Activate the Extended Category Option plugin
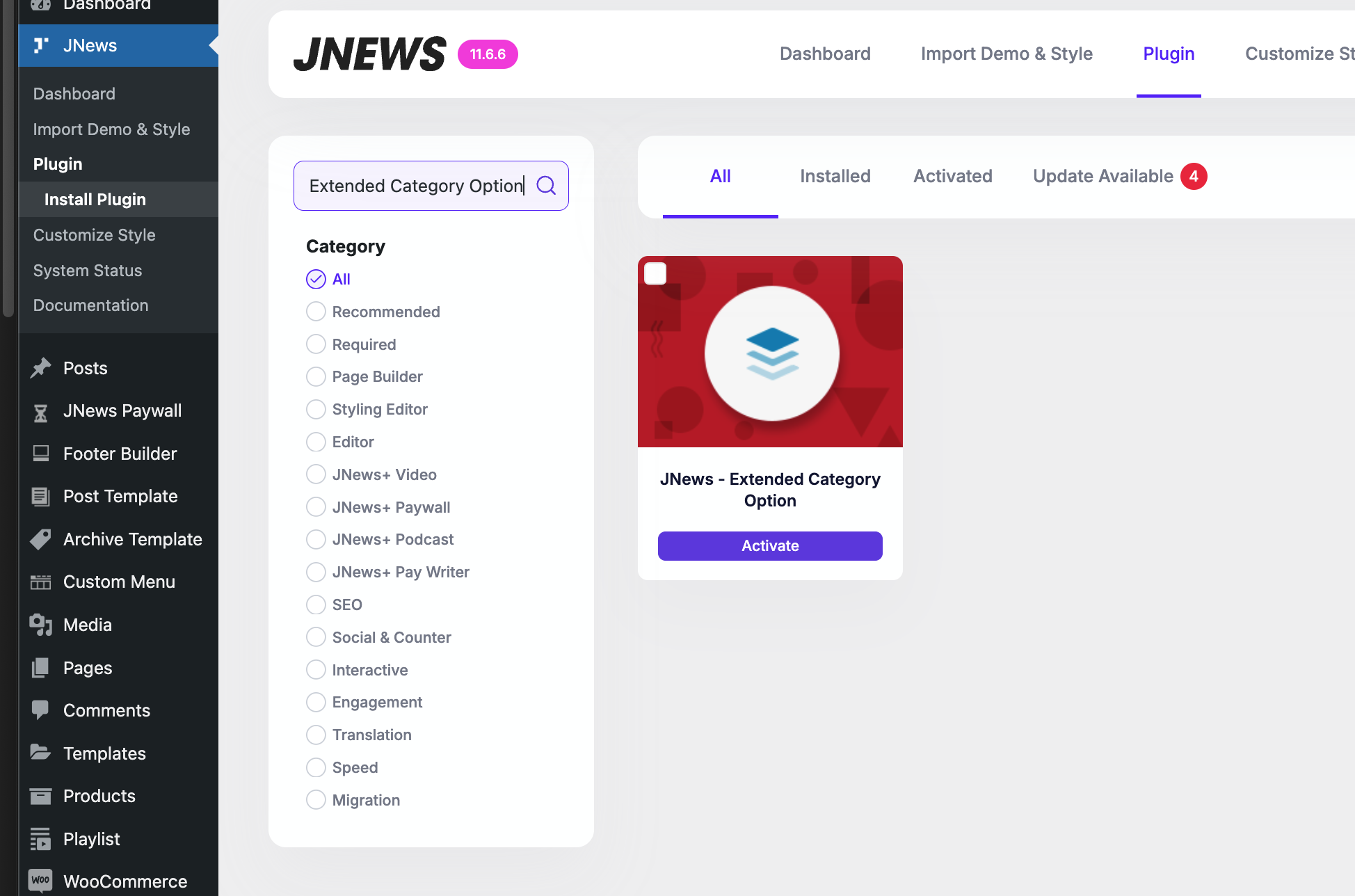Image resolution: width=1355 pixels, height=896 pixels. (770, 546)
